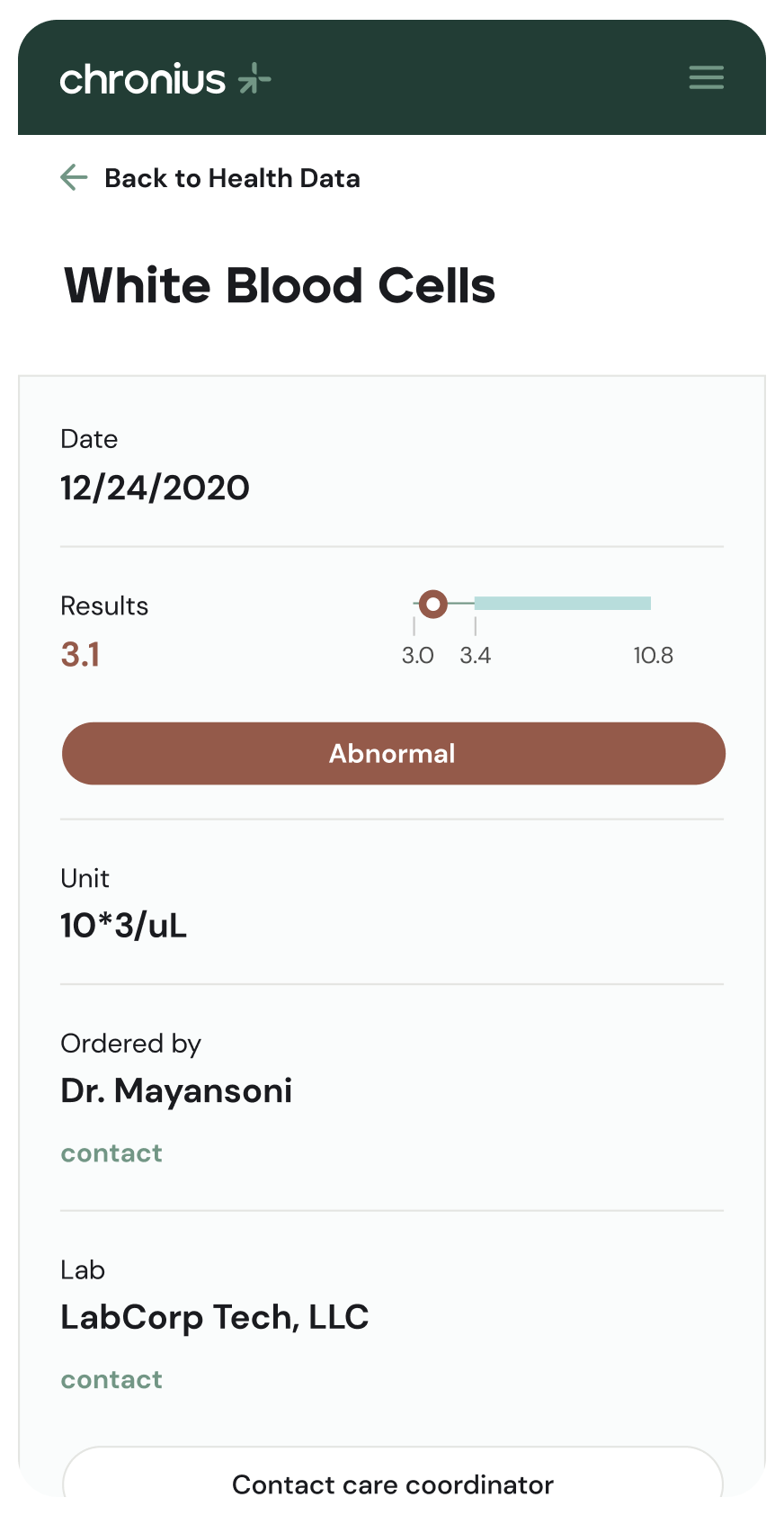The height and width of the screenshot is (1515, 784).
Task: Click the 10.8 upper range label
Action: [x=653, y=656]
